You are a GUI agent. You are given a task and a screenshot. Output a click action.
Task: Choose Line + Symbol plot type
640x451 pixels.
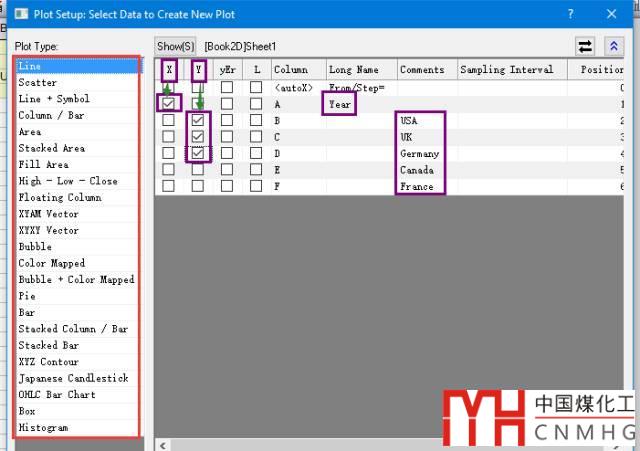tap(54, 99)
